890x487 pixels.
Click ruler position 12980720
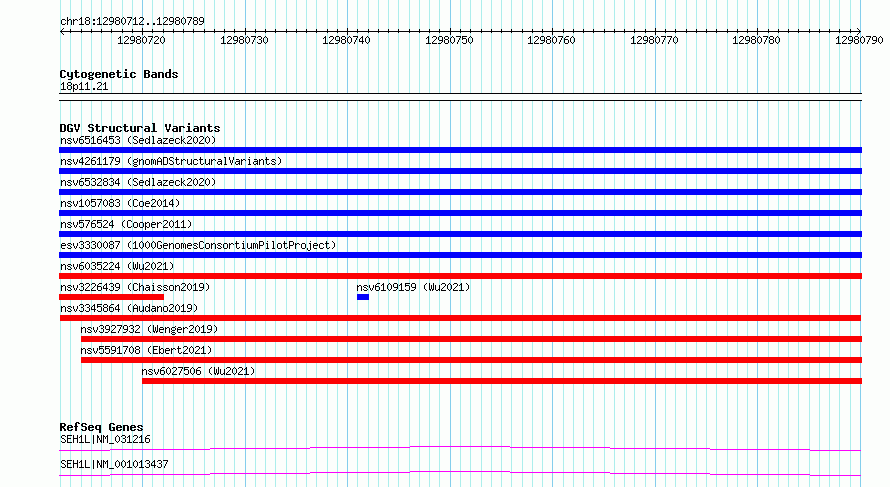141,40
